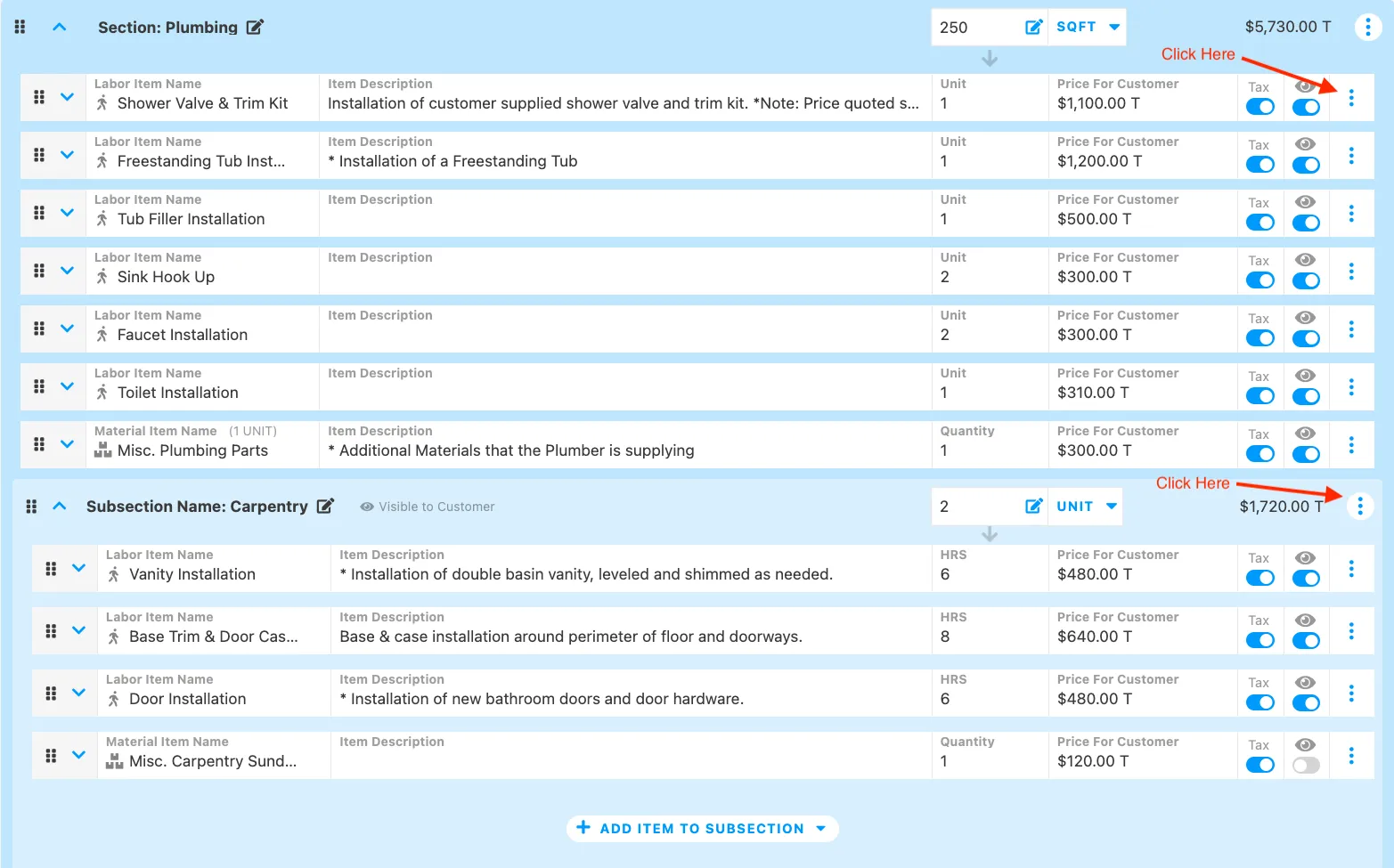This screenshot has height=868, width=1394.
Task: Open three-dot menu for Carpentry subsection
Action: coord(1359,506)
